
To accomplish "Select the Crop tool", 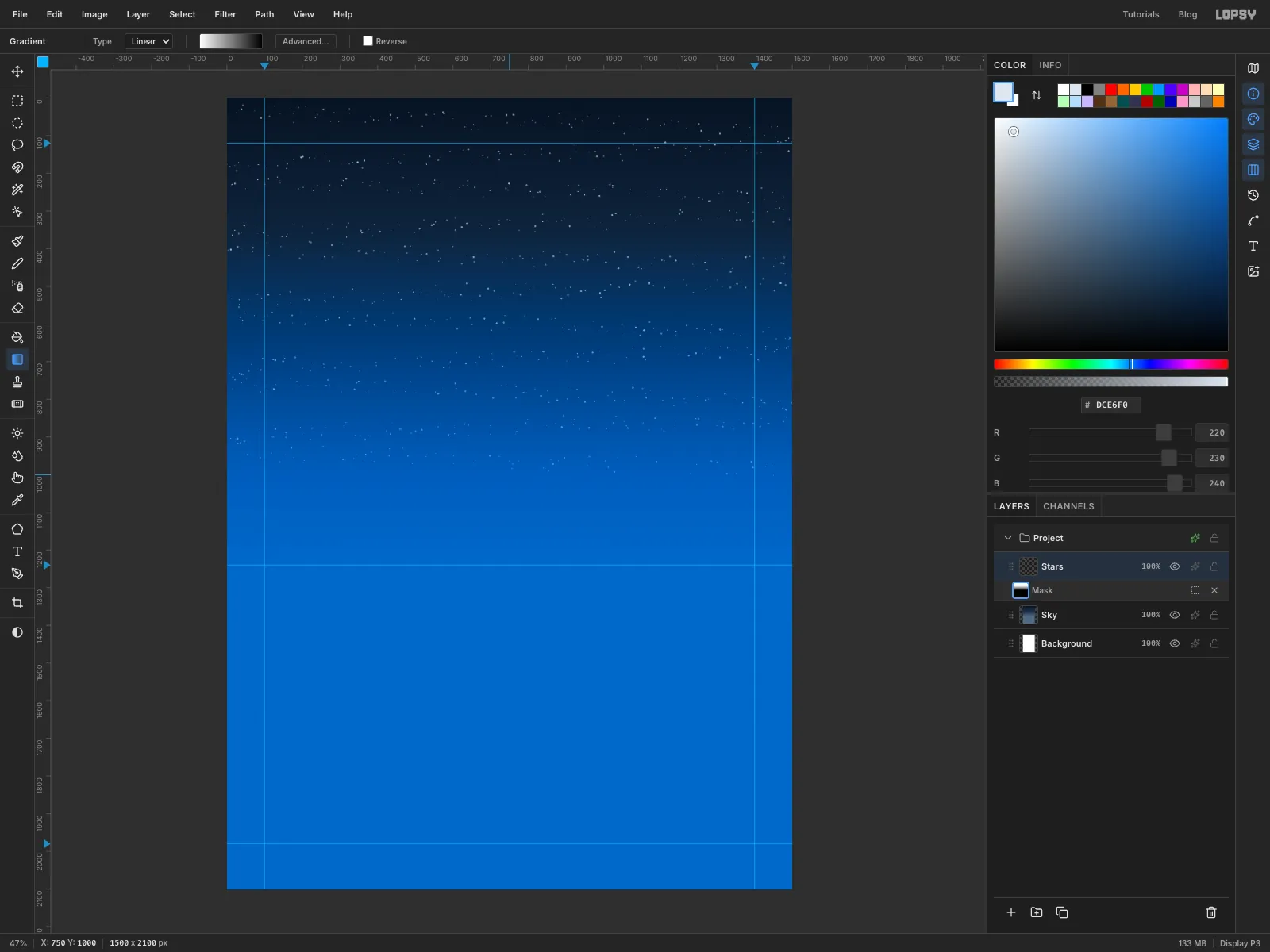I will pos(17,603).
